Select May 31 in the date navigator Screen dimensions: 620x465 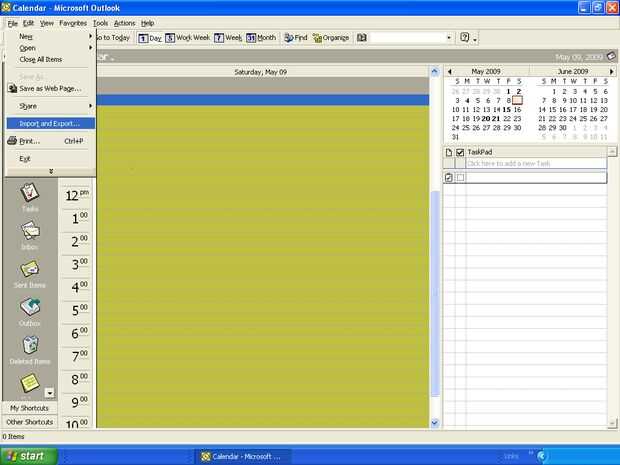coord(456,137)
